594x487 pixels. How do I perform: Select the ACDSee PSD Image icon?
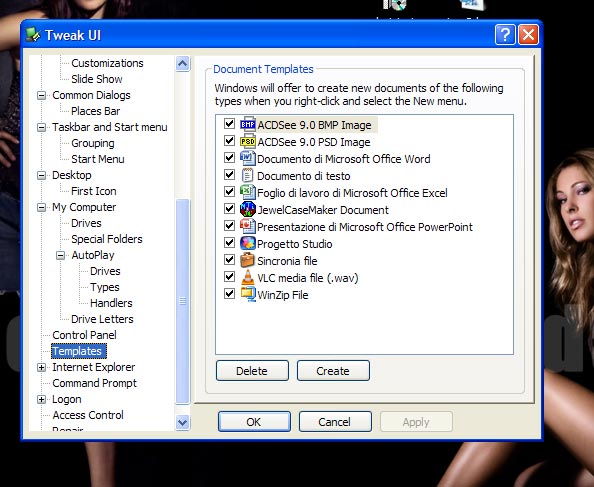tap(248, 141)
